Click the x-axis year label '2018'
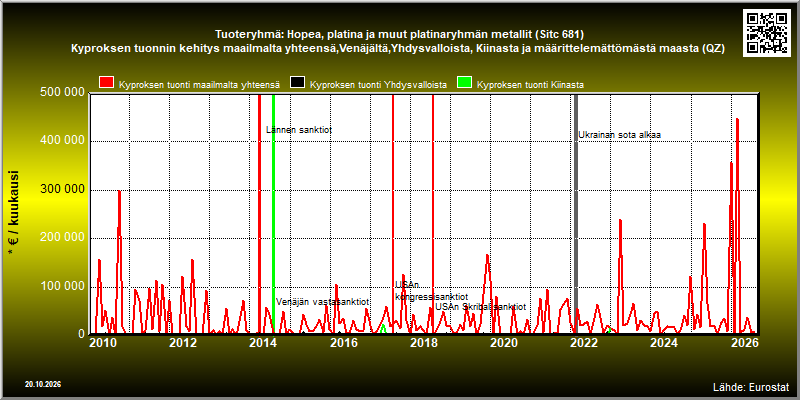Screen dimensions: 800x400 423,343
